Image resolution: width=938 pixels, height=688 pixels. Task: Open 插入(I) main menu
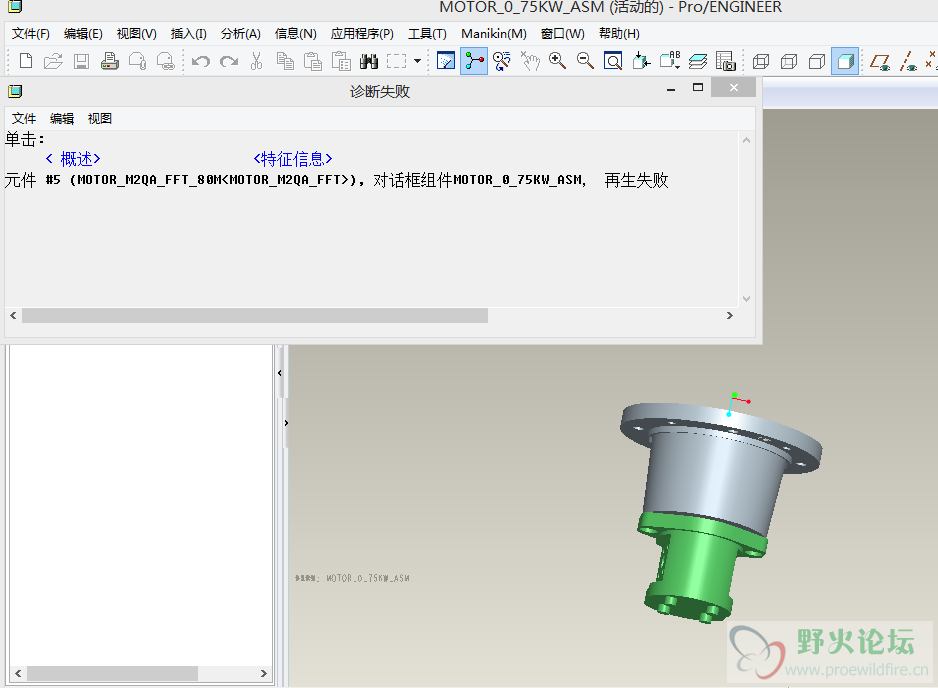(188, 34)
